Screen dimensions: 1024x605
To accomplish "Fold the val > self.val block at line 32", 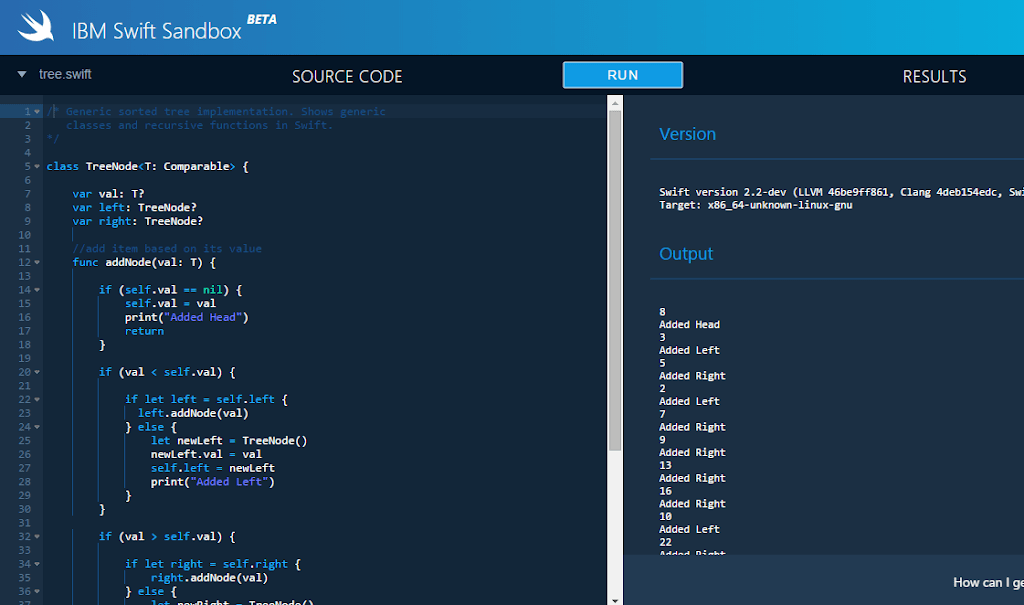I will [x=37, y=536].
